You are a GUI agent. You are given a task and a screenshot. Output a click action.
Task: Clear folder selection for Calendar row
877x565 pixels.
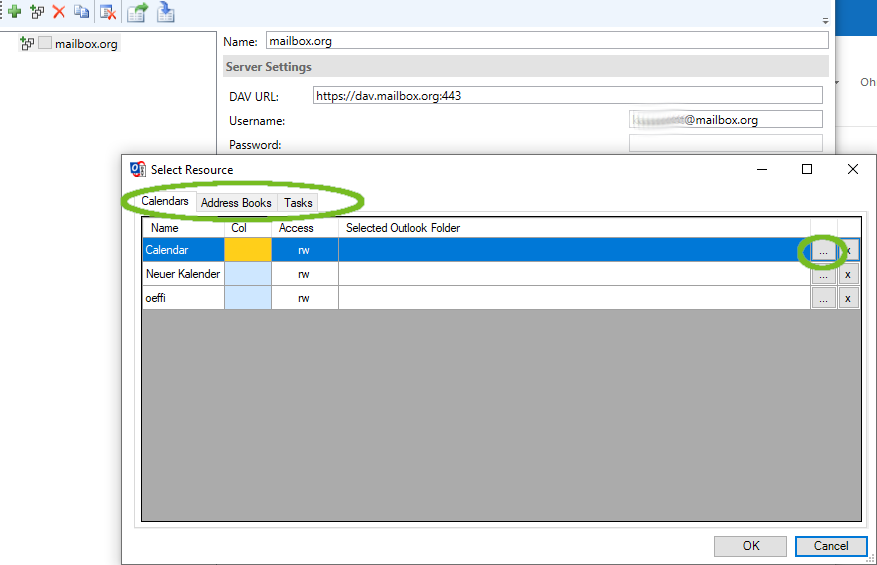pyautogui.click(x=848, y=251)
